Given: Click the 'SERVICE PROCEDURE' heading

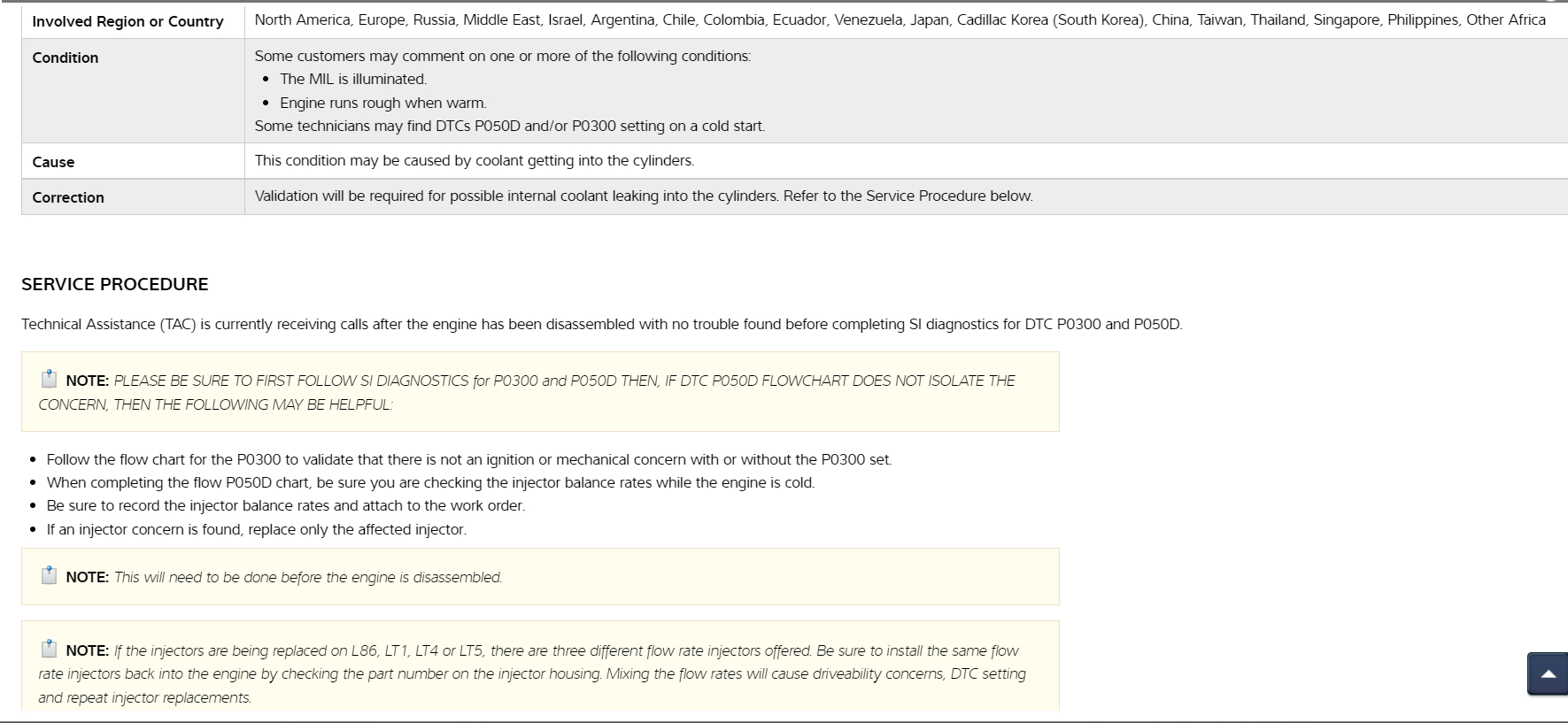Looking at the screenshot, I should [115, 284].
